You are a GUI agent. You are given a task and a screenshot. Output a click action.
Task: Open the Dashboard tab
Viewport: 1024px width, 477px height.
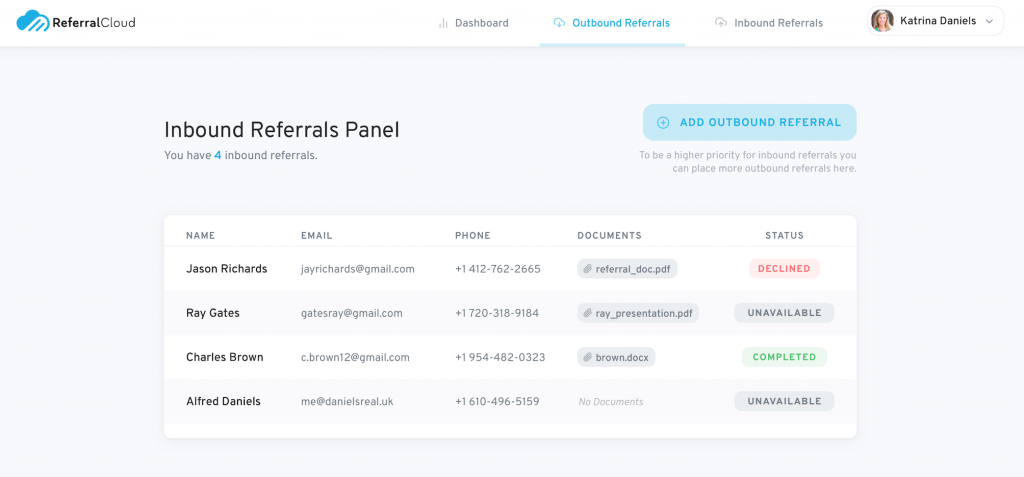[x=473, y=23]
